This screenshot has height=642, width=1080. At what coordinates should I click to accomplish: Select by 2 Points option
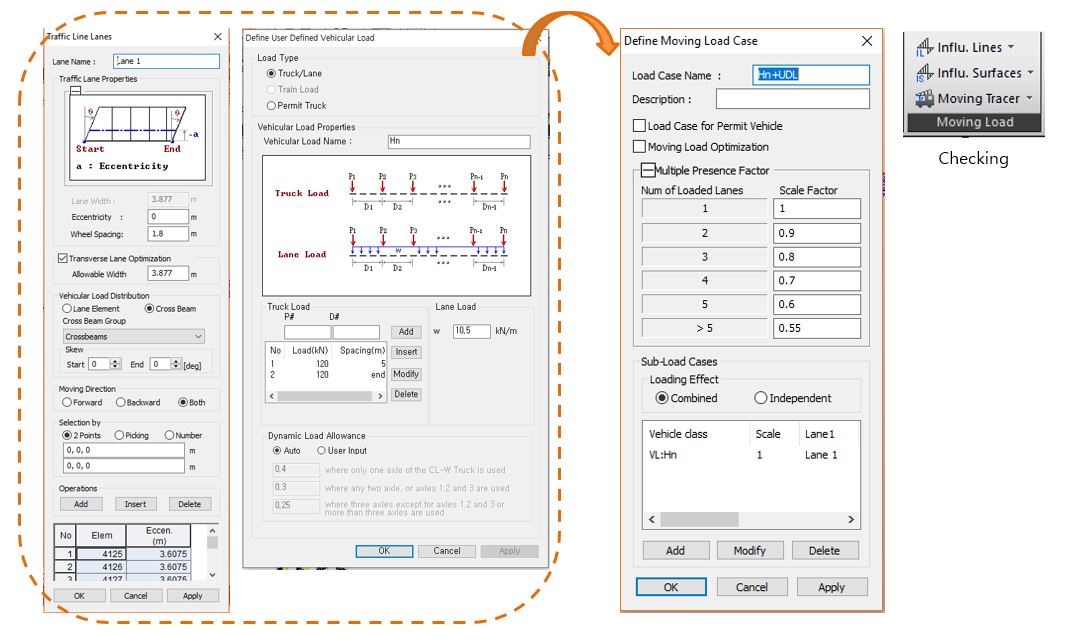pyautogui.click(x=67, y=435)
